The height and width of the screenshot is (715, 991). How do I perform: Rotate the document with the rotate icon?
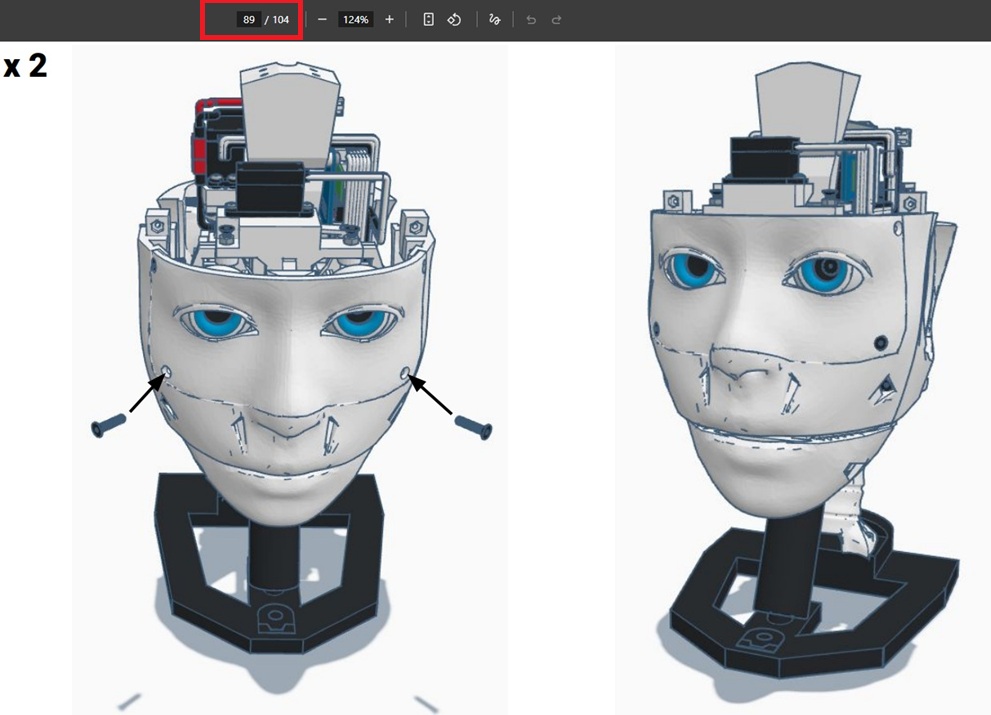coord(454,20)
